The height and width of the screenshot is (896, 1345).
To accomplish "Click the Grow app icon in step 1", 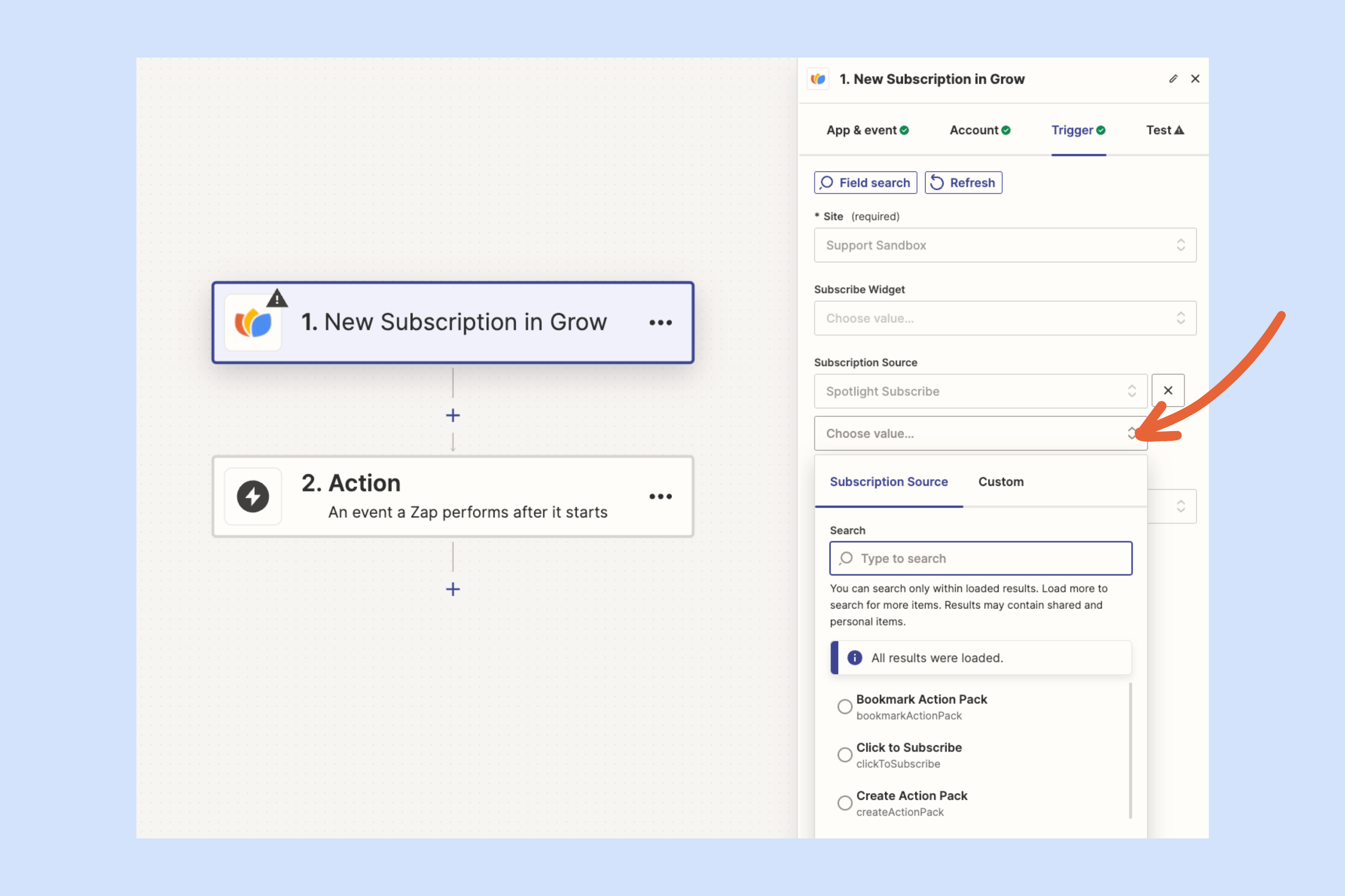I will pos(253,323).
